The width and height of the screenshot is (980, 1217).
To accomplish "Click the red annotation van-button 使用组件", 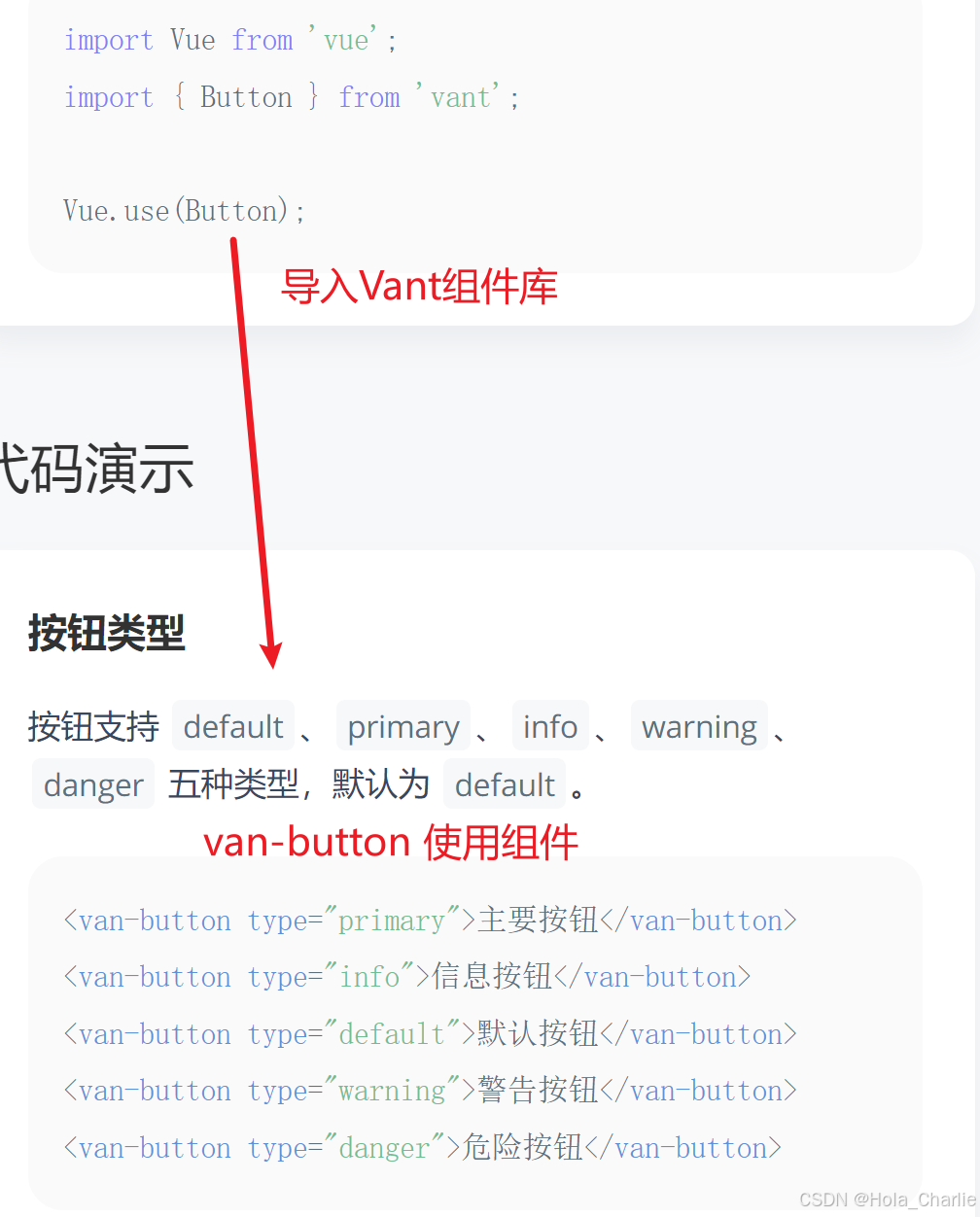I will click(391, 842).
